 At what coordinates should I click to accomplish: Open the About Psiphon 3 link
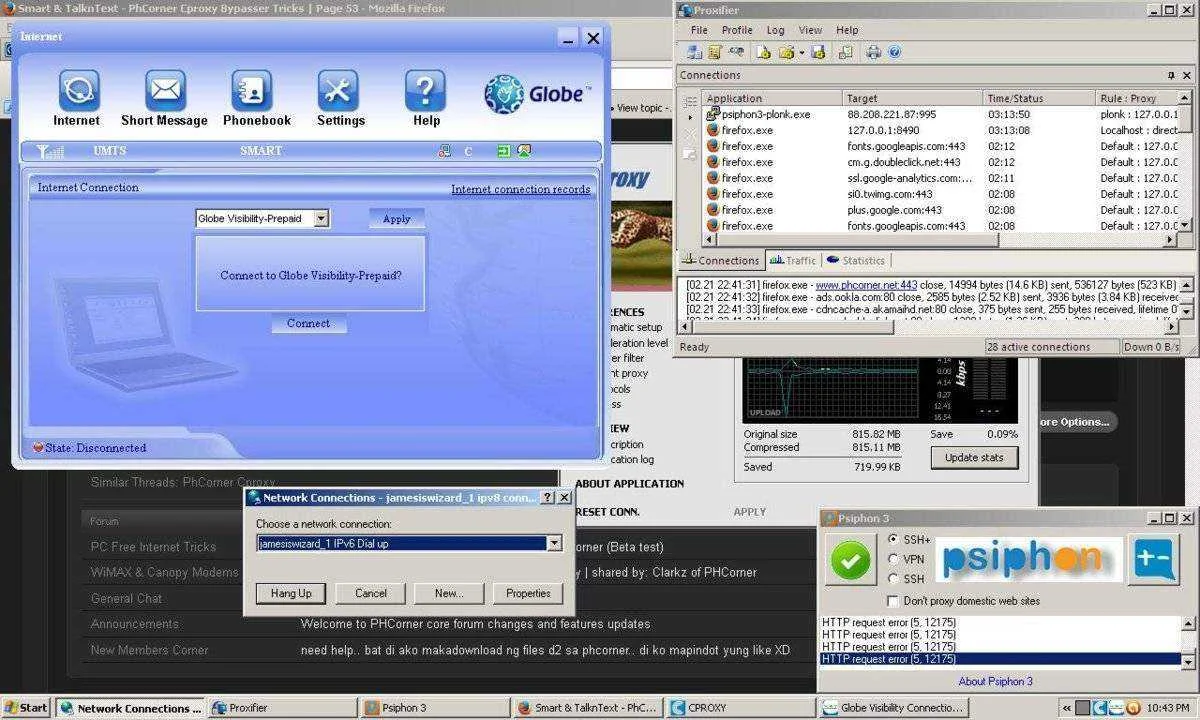995,681
